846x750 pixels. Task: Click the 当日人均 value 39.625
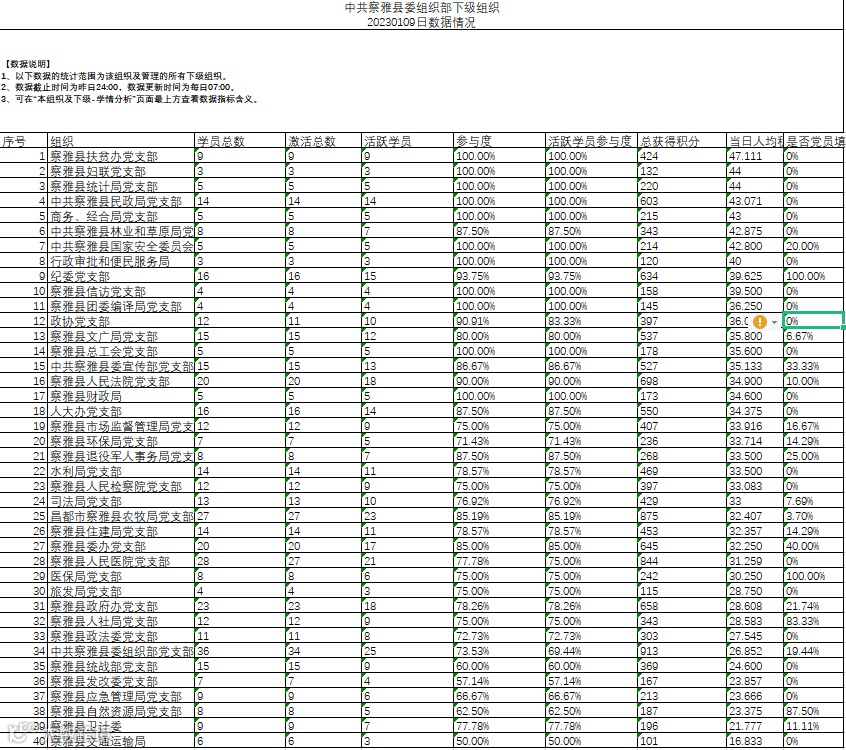coord(755,276)
